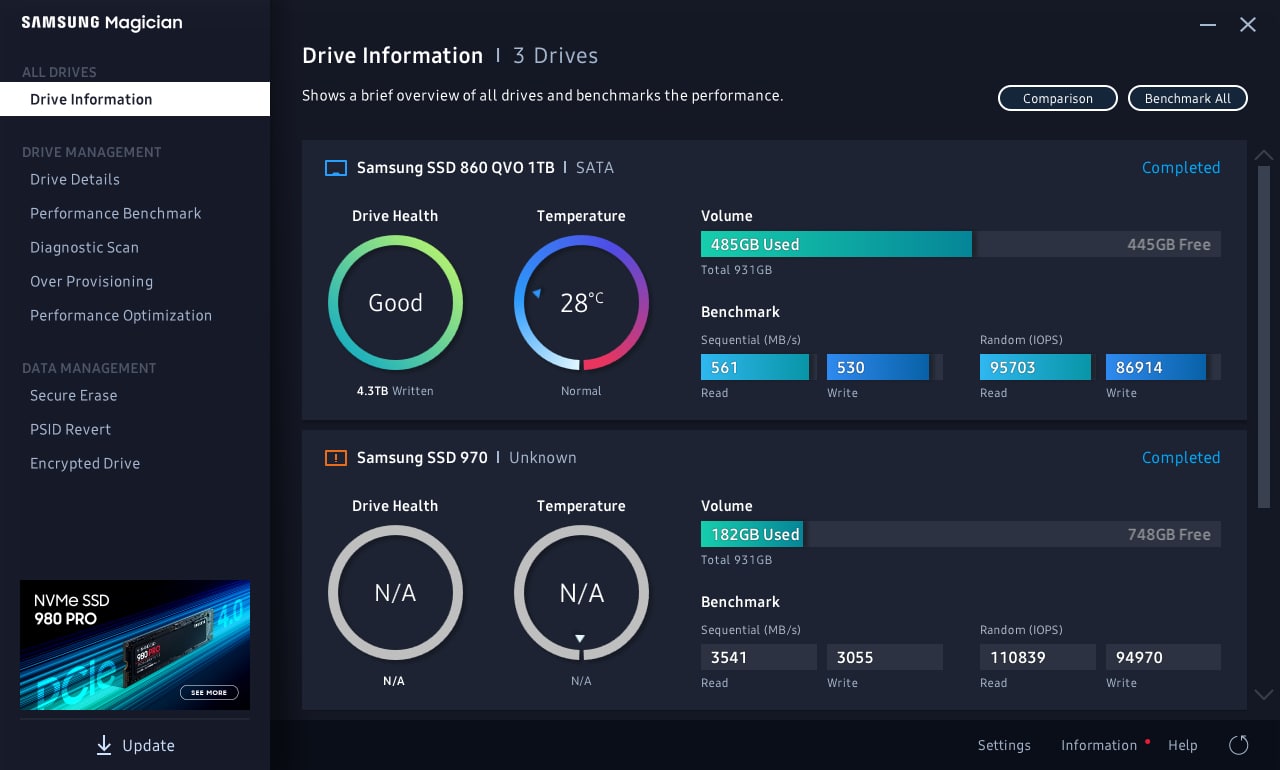Click the 485GB Used volume bar
The image size is (1280, 770).
pos(836,244)
